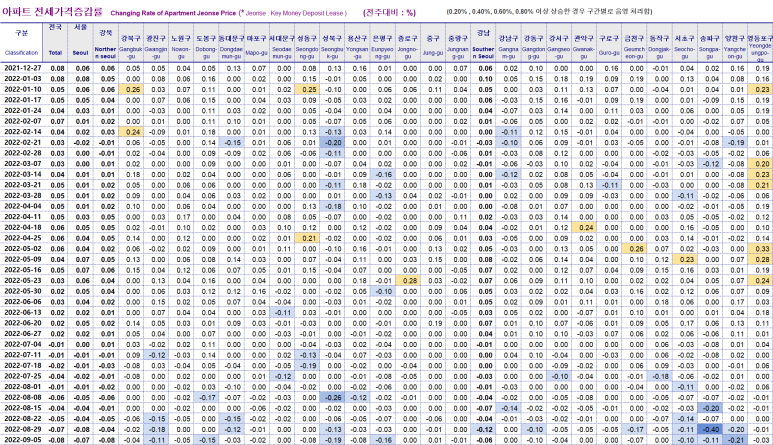The image size is (773, 445).
Task: Select date cell 2022-05-23
Action: [x=22, y=281]
